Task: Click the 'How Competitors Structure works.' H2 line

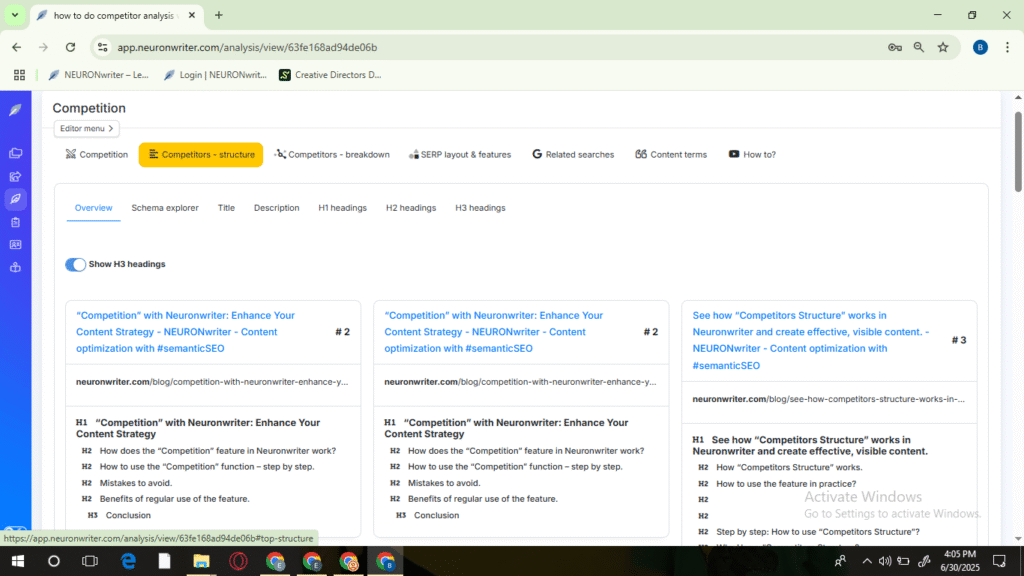Action: click(789, 468)
